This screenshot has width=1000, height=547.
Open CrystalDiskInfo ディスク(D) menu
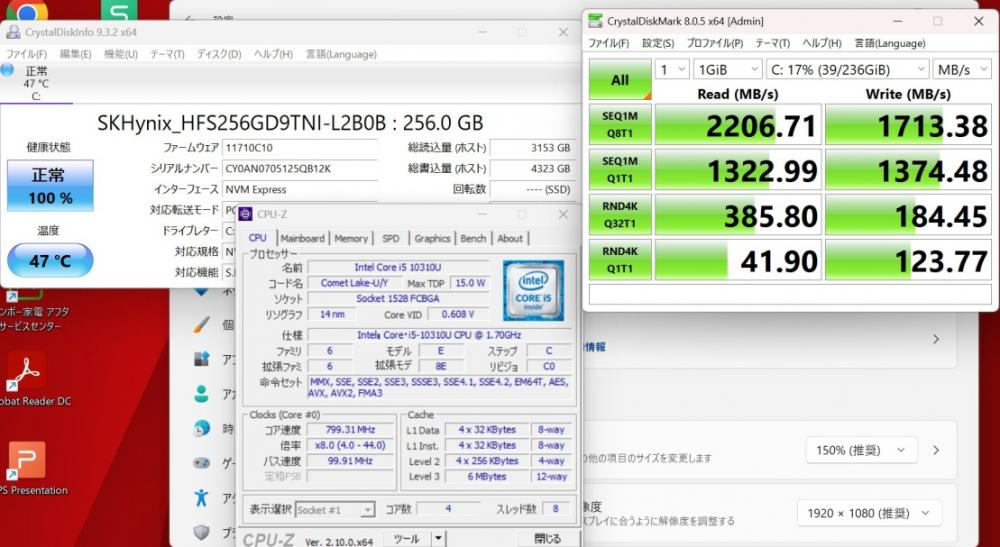[219, 54]
